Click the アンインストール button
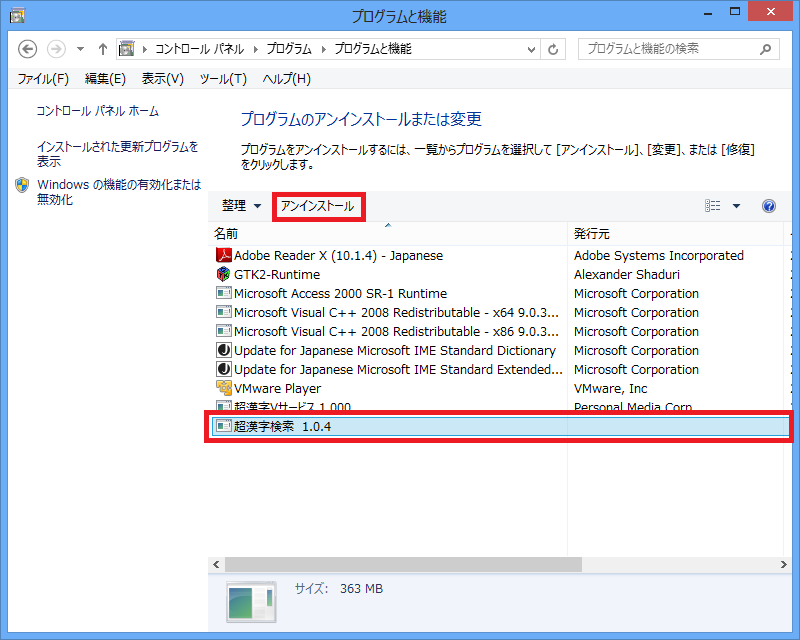The height and width of the screenshot is (640, 800). coord(317,206)
